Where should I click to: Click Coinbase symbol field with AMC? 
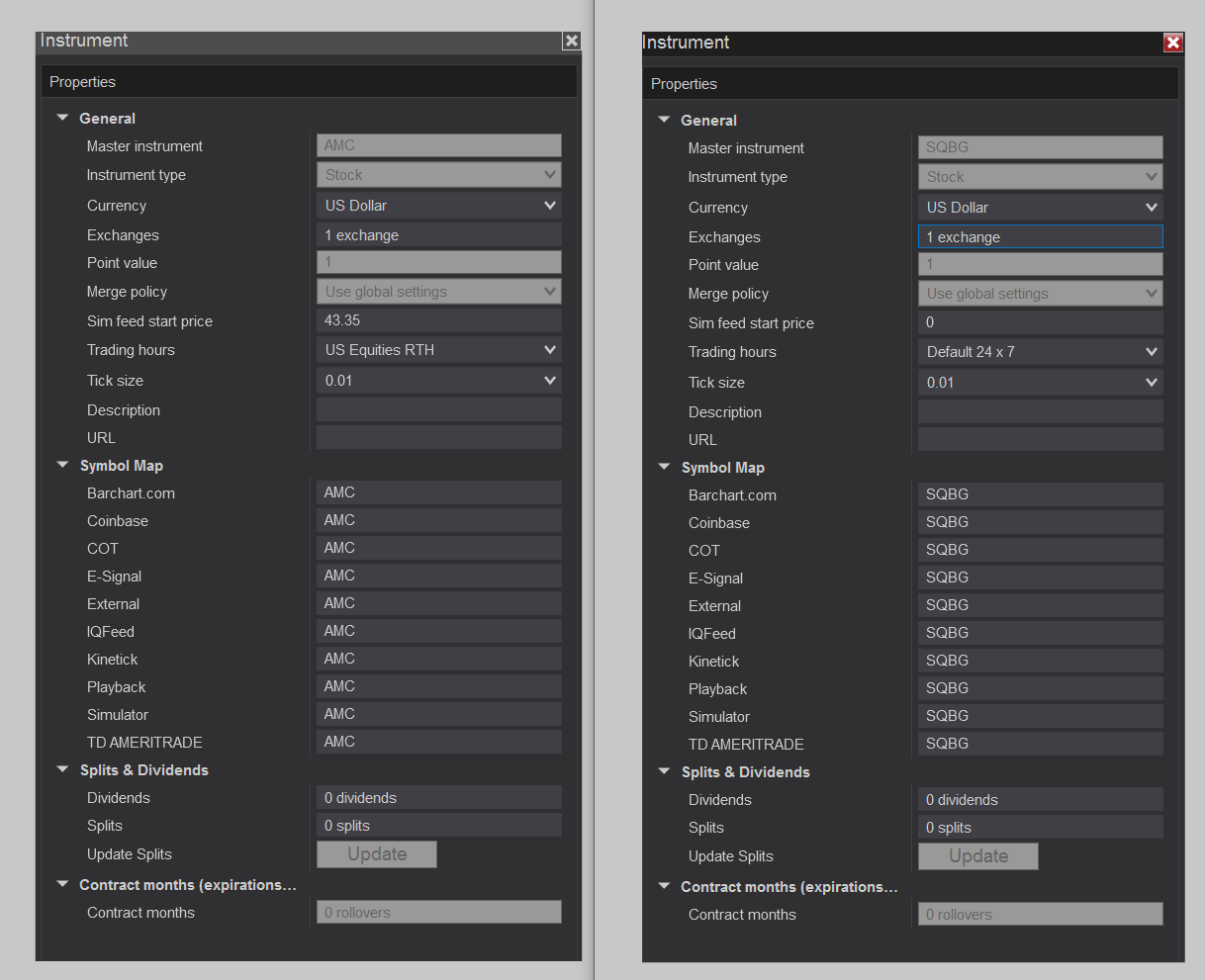point(439,520)
